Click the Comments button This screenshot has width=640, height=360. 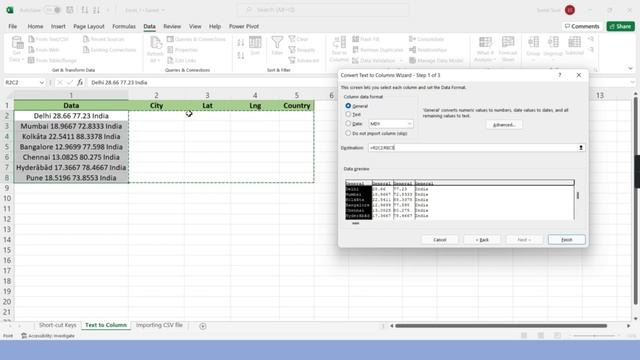tap(582, 26)
